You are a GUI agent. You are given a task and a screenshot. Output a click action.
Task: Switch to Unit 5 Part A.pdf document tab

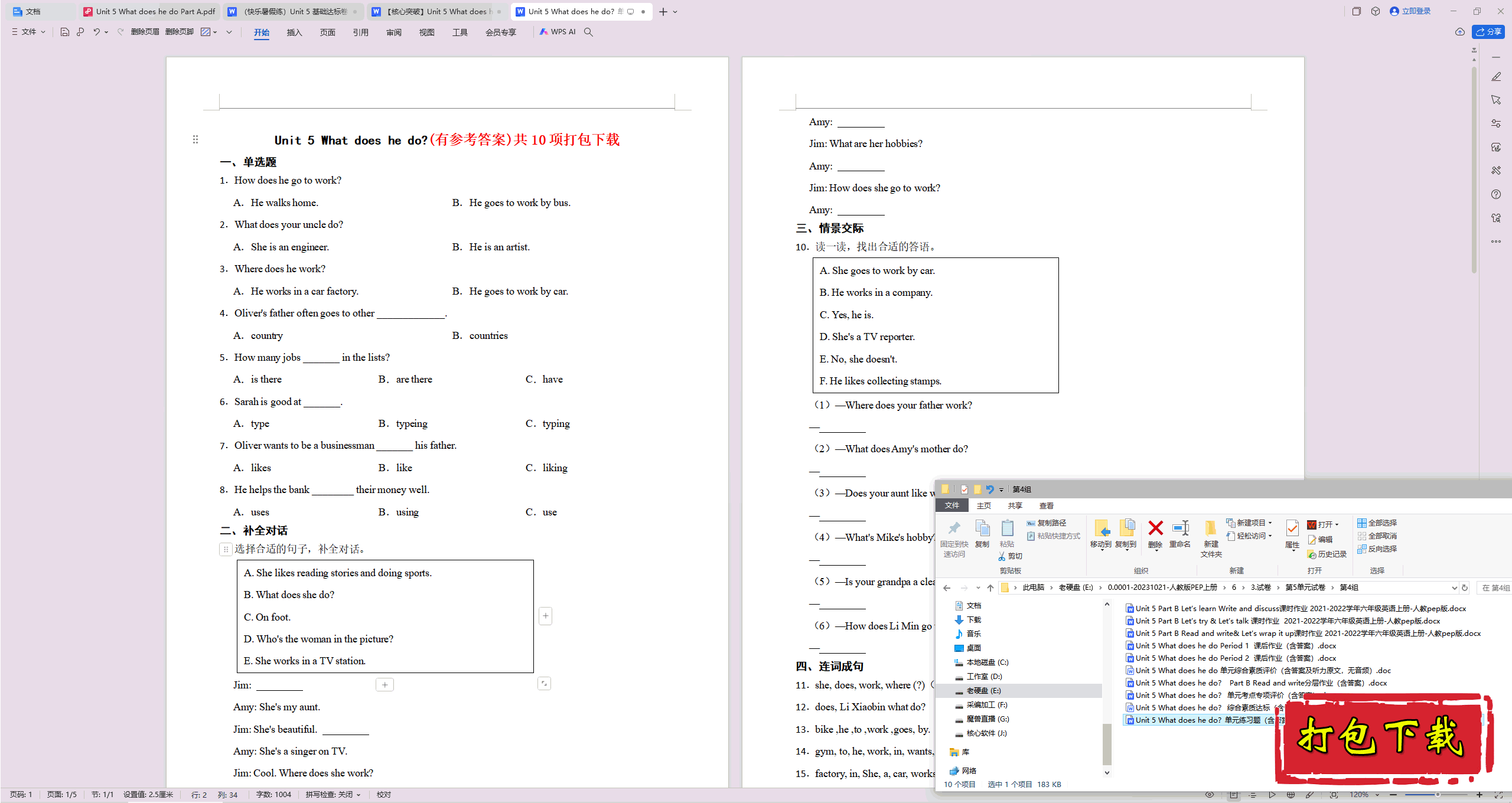pos(150,12)
